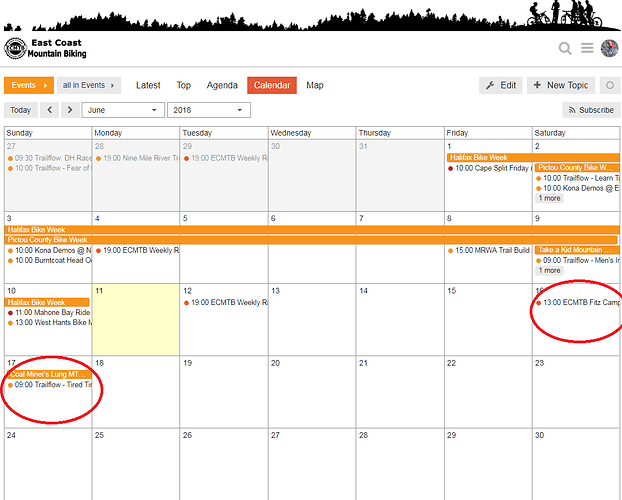Open the hamburger menu icon
The width and height of the screenshot is (622, 500).
pyautogui.click(x=587, y=48)
